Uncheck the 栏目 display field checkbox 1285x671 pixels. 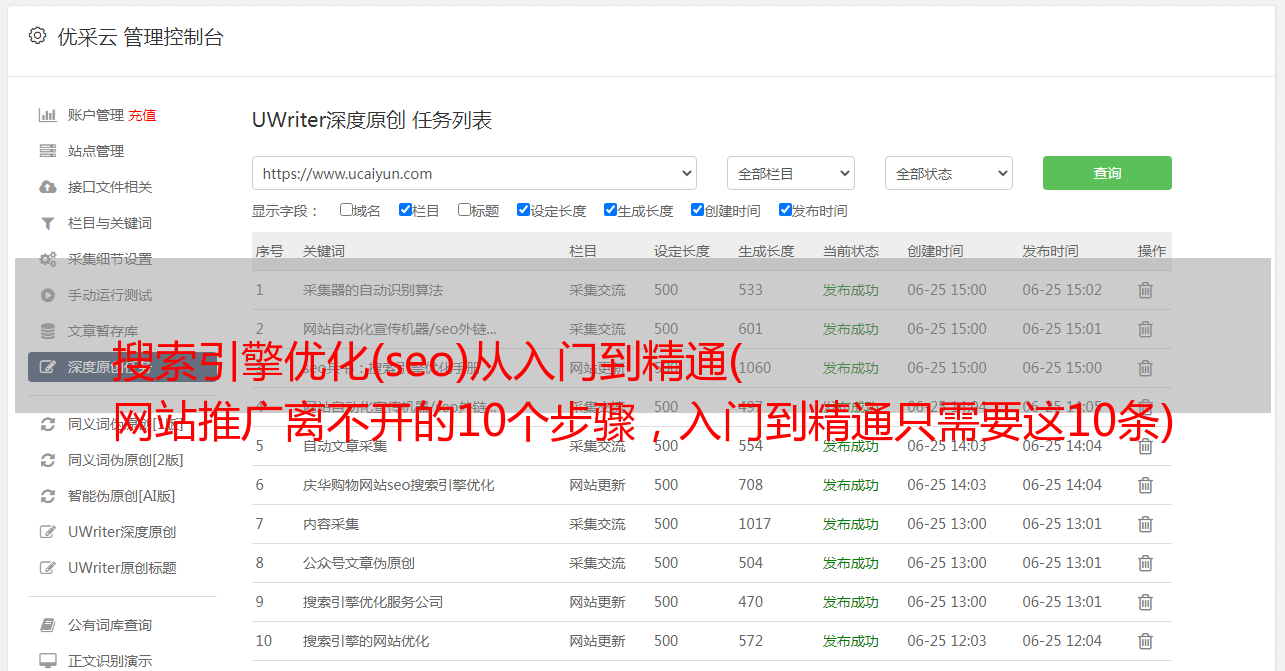(405, 210)
